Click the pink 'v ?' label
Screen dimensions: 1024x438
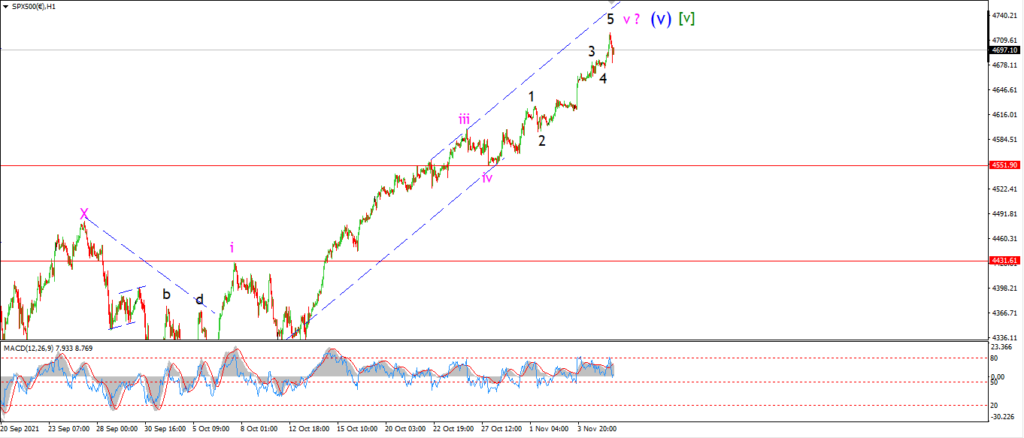[631, 20]
